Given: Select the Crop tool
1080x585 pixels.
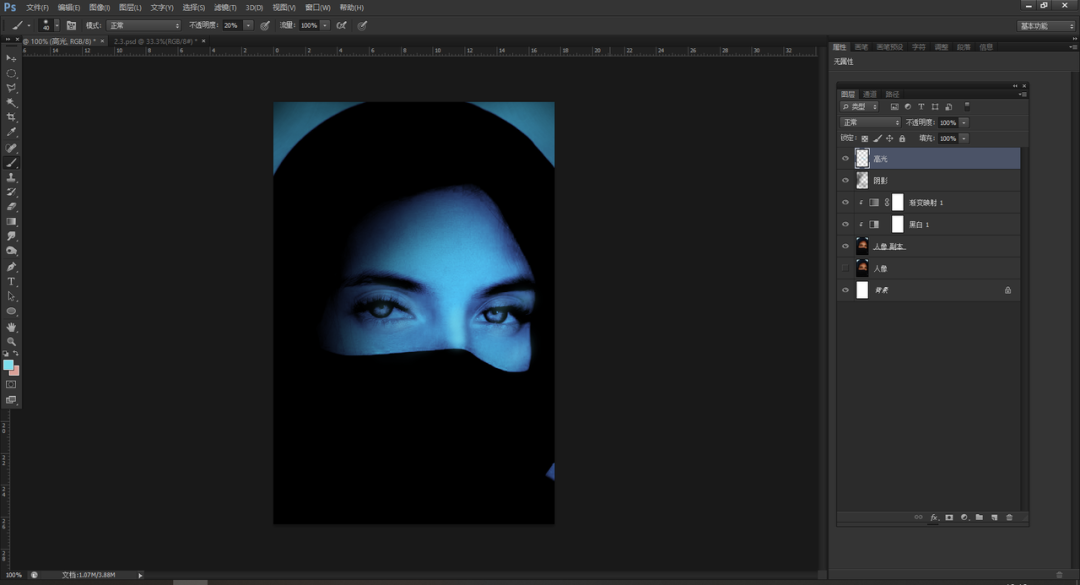Looking at the screenshot, I should (x=11, y=118).
